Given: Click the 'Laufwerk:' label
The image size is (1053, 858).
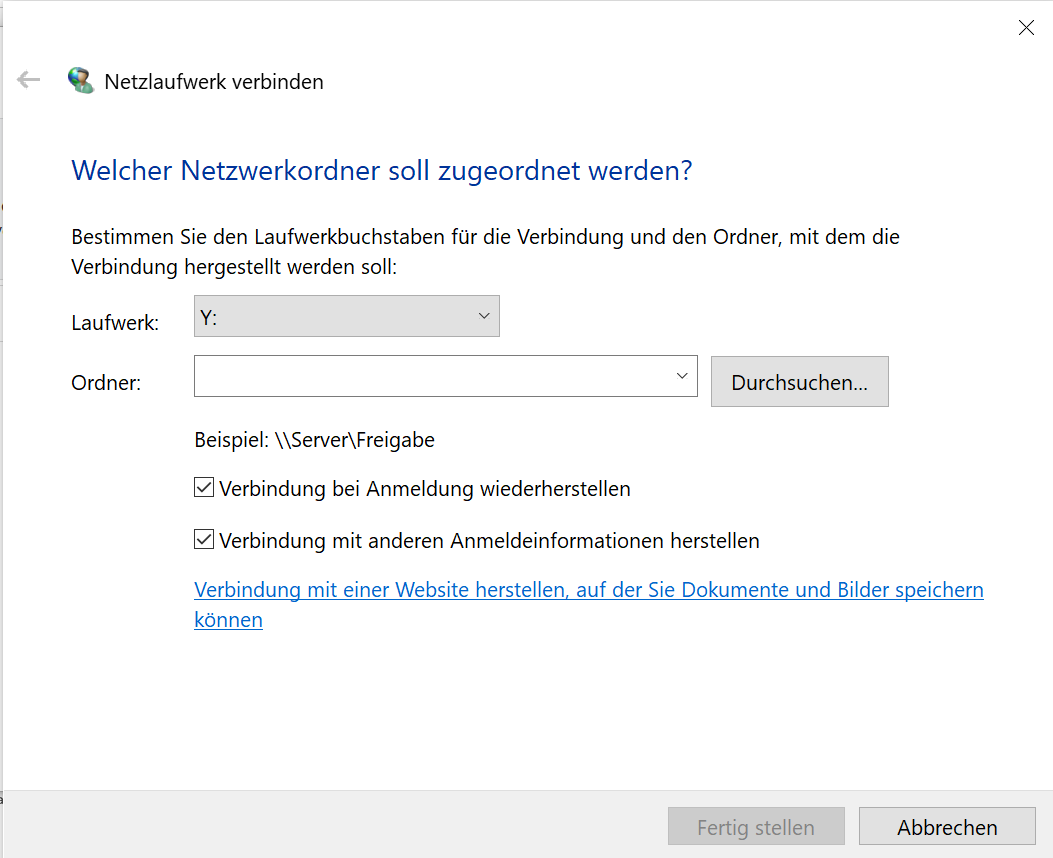Looking at the screenshot, I should tap(115, 323).
